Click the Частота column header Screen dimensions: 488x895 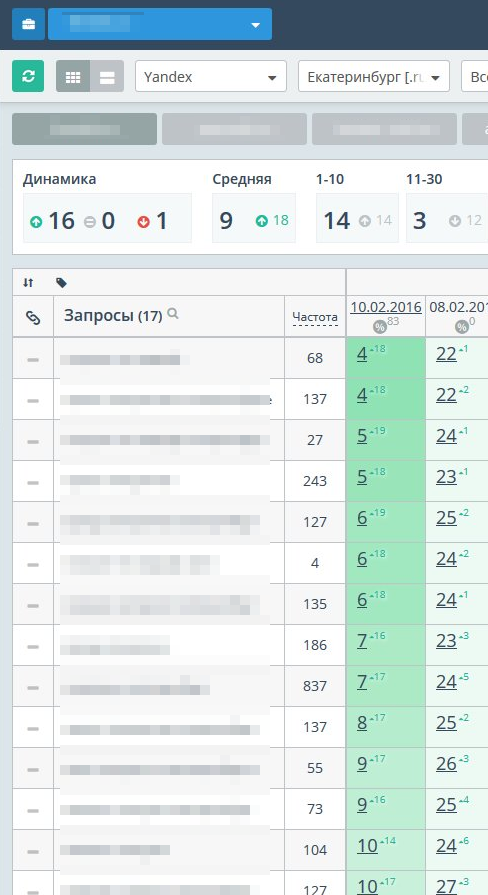pos(315,317)
